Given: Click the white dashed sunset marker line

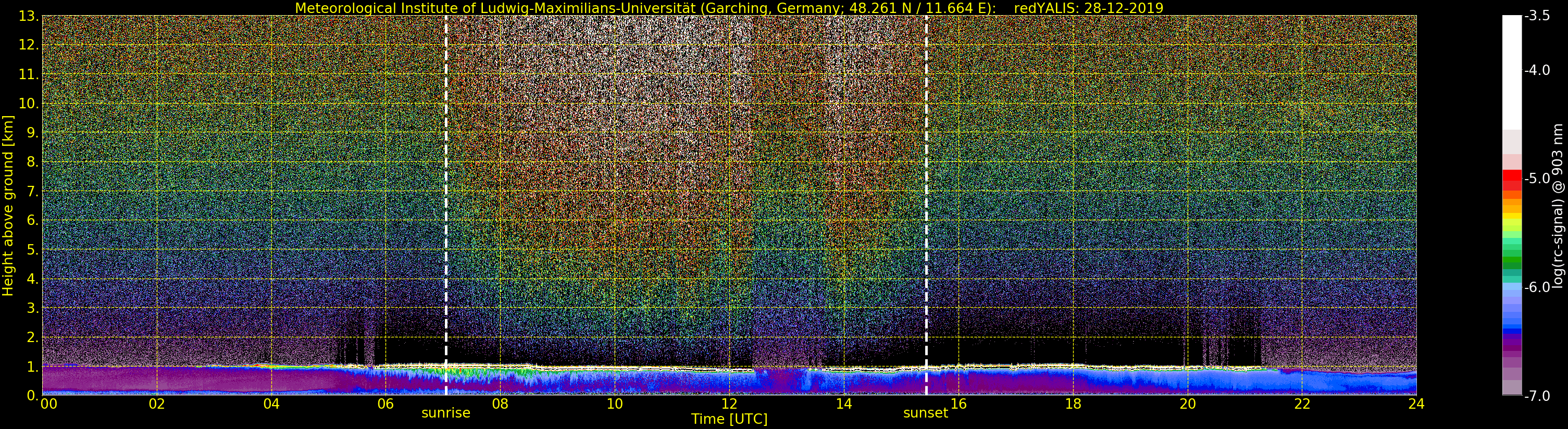Looking at the screenshot, I should coord(926,206).
